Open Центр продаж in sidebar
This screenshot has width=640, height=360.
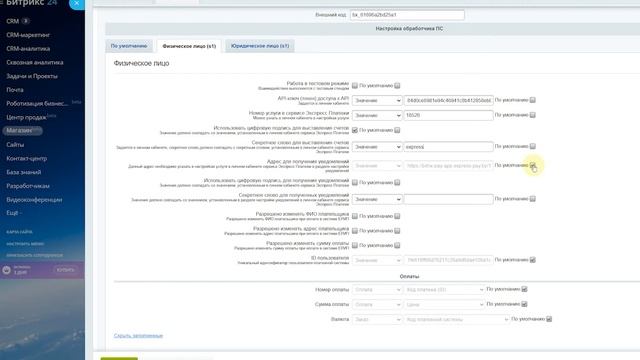[26, 118]
